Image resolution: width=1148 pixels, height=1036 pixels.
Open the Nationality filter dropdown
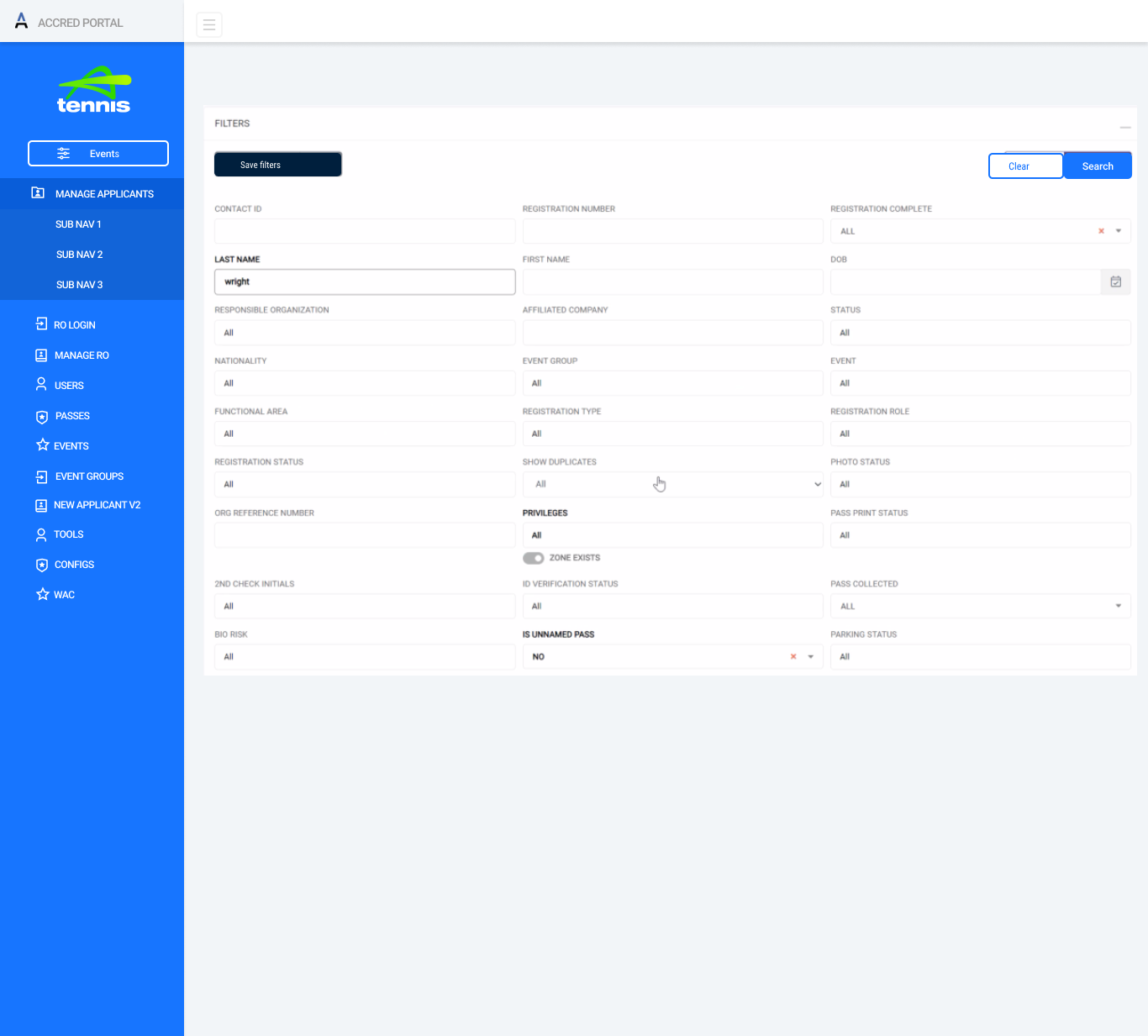(364, 383)
